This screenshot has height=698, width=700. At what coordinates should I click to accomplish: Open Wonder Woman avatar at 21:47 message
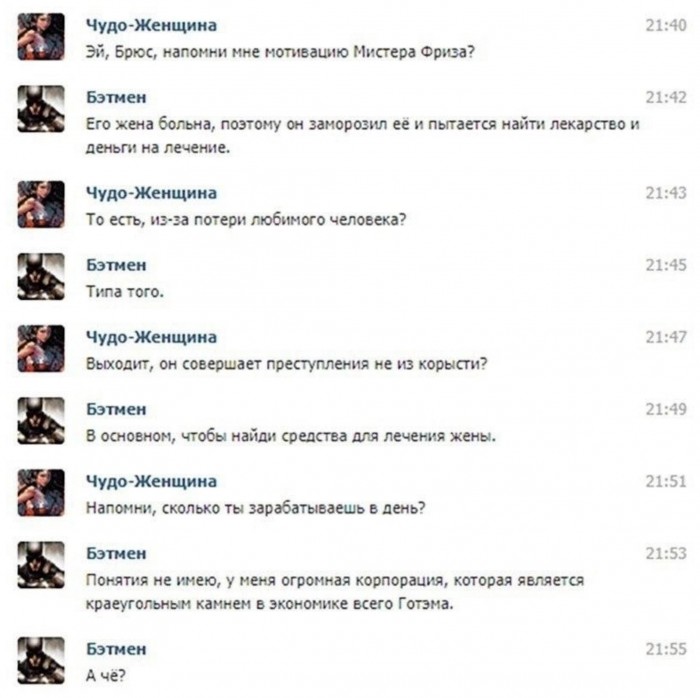pyautogui.click(x=41, y=349)
